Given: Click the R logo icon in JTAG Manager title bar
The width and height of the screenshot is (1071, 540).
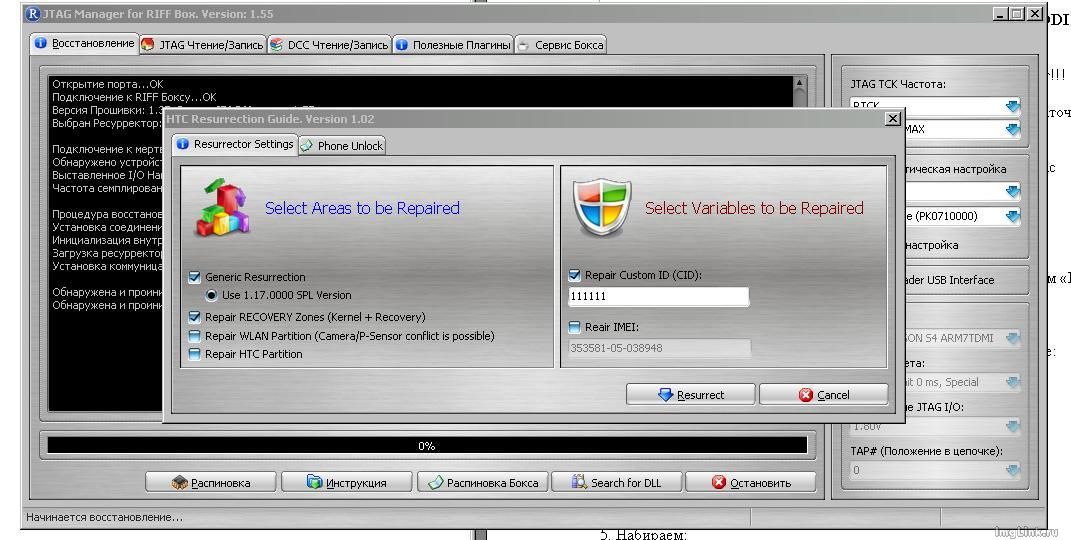Looking at the screenshot, I should 33,14.
